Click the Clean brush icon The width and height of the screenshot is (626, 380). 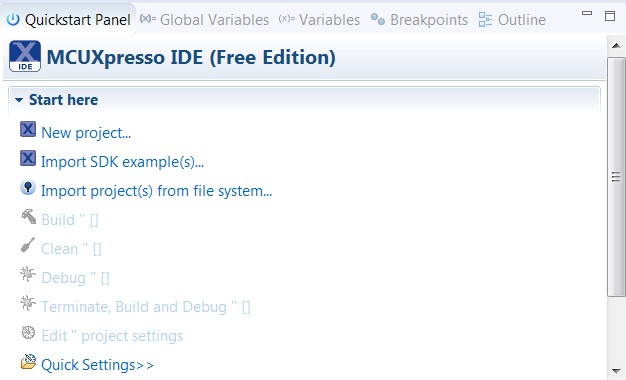[28, 245]
